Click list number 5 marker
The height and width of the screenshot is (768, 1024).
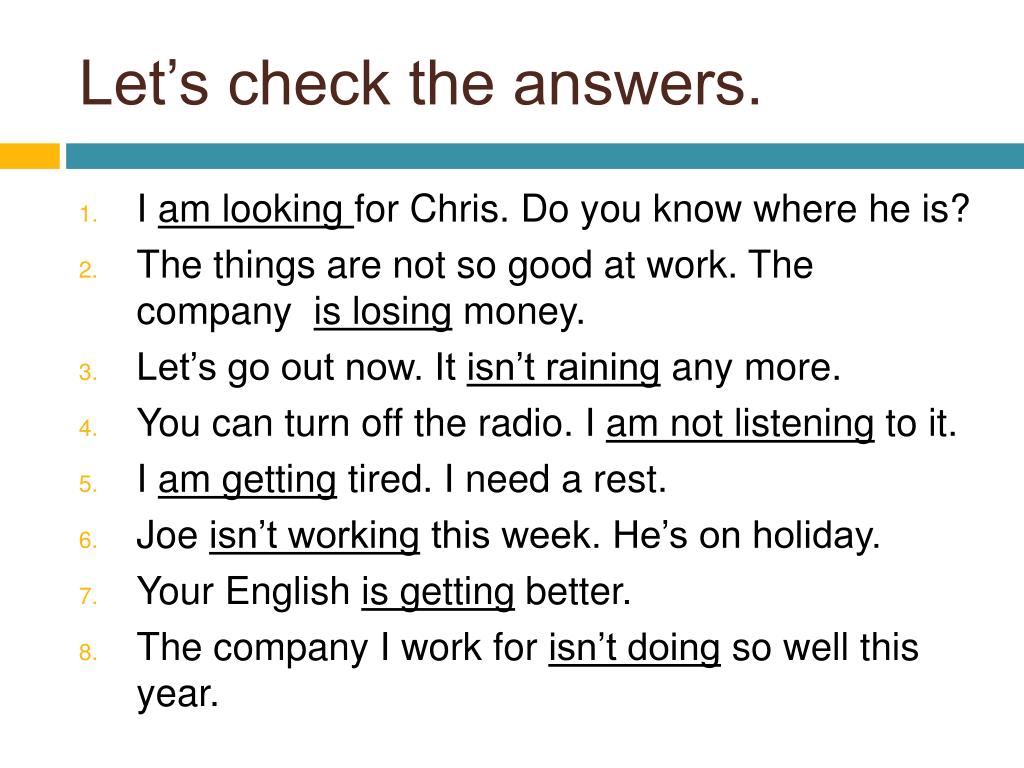tap(88, 485)
